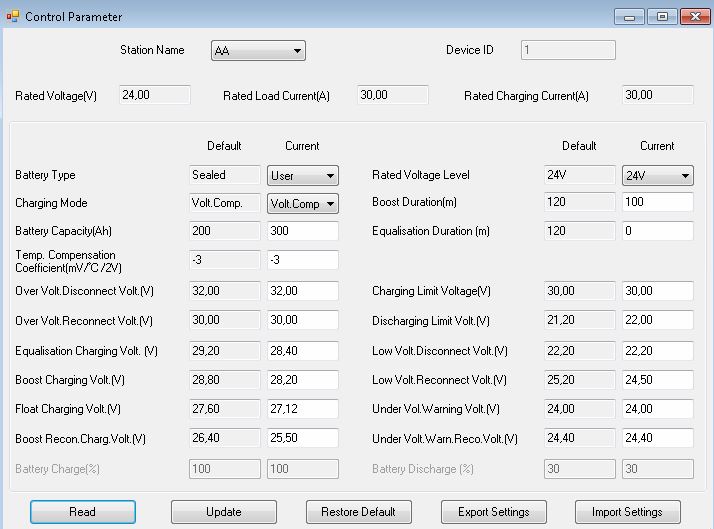Select current Over Volt.Disconnect Volt. field
The width and height of the screenshot is (714, 529).
click(303, 292)
